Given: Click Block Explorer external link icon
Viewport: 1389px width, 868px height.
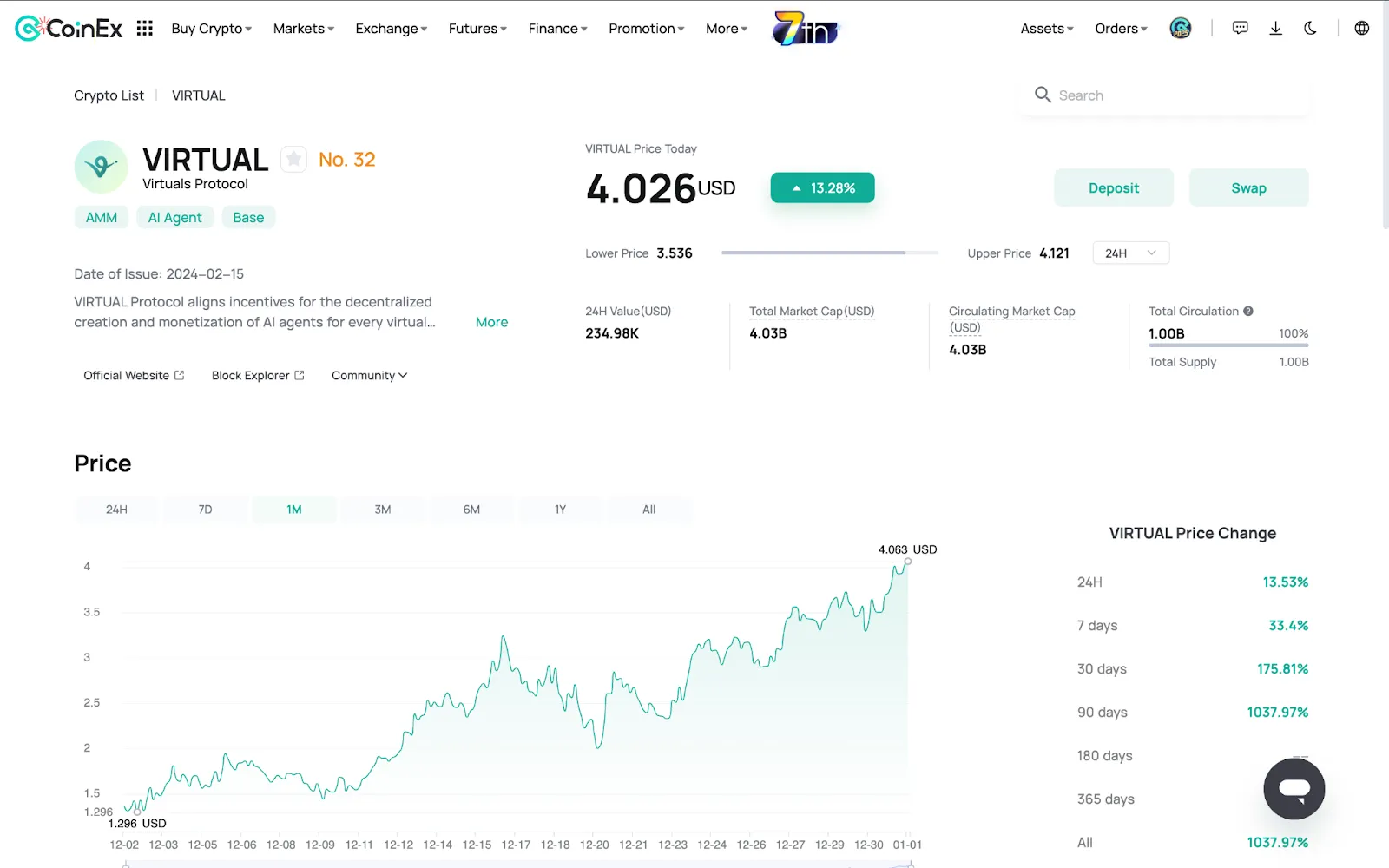Looking at the screenshot, I should (300, 375).
